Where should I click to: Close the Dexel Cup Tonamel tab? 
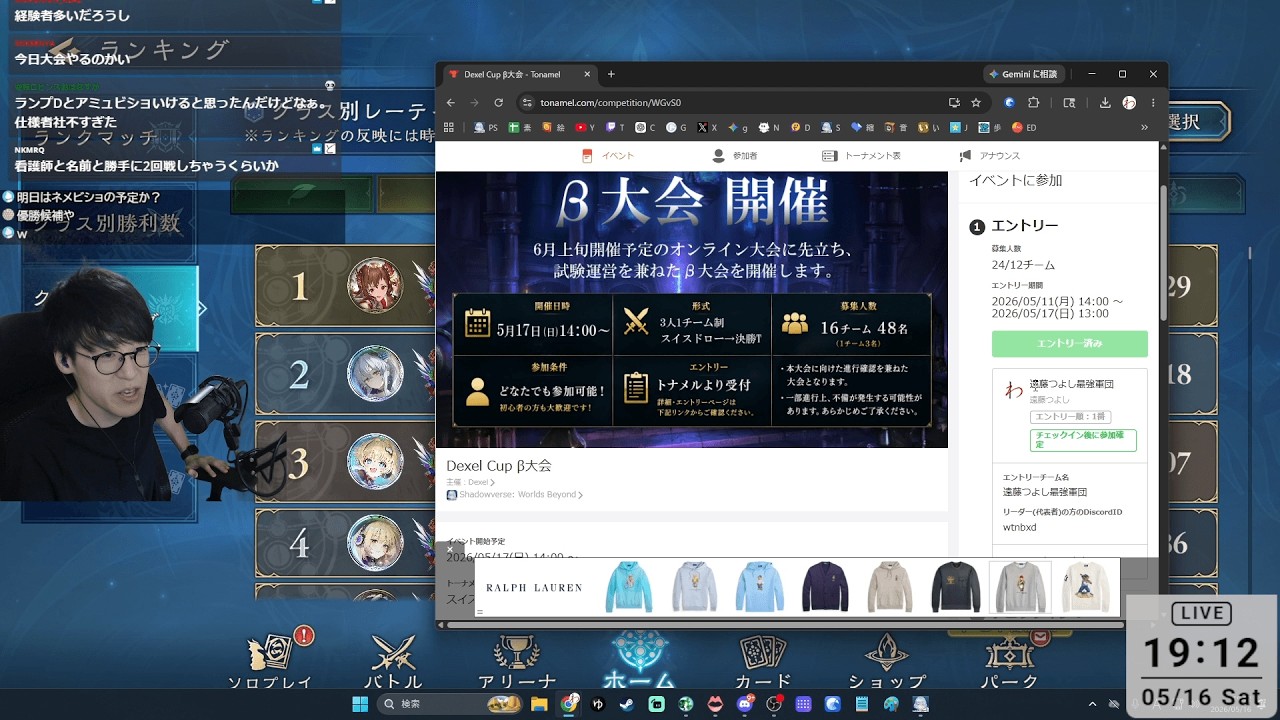click(x=588, y=74)
